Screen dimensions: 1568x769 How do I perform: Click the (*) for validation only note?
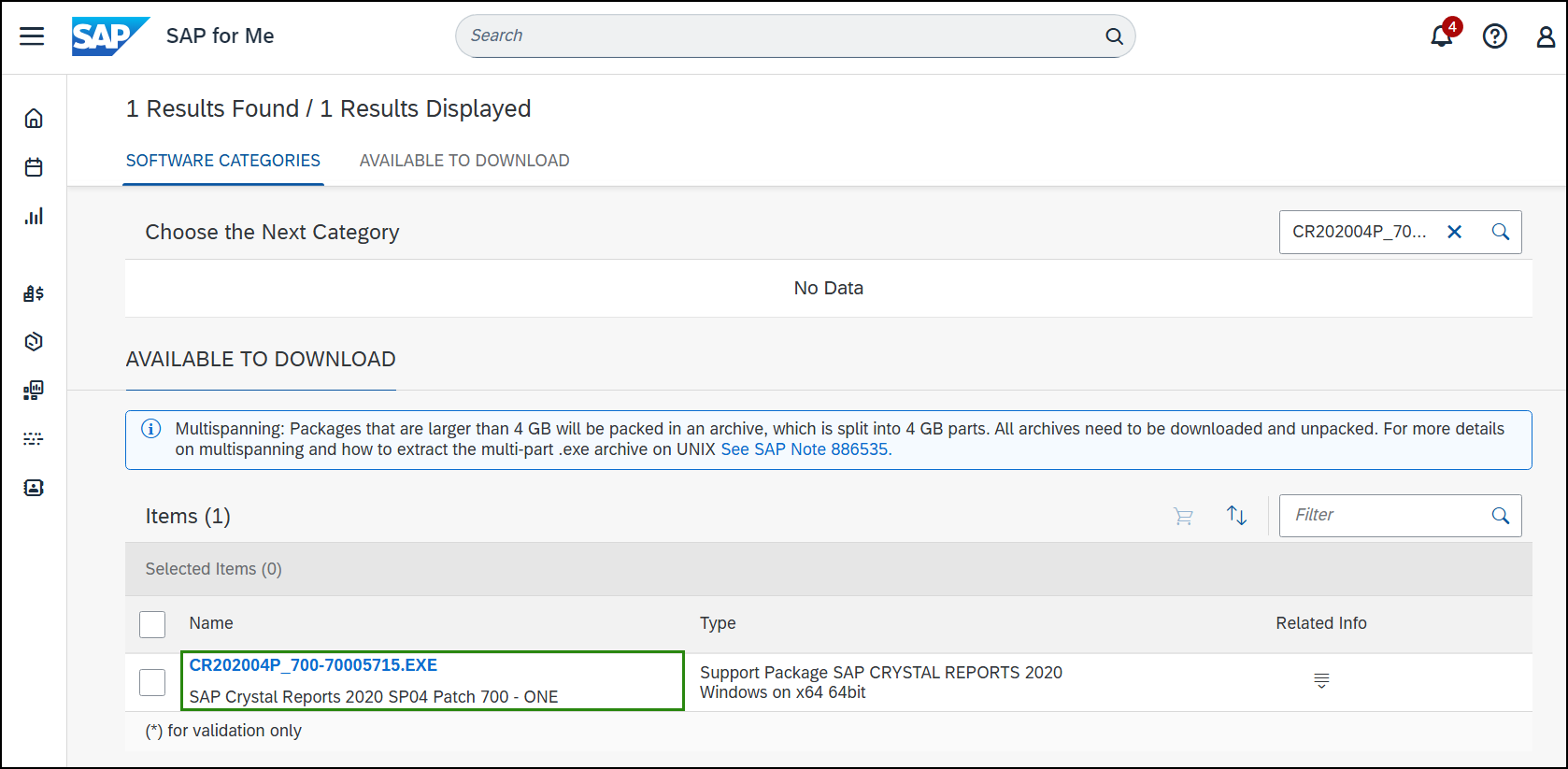pyautogui.click(x=223, y=731)
